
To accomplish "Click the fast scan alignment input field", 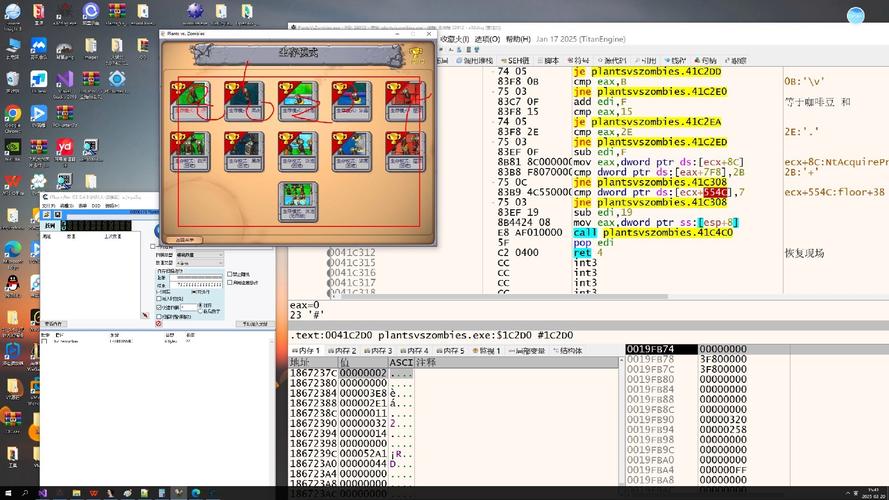I will point(189,307).
